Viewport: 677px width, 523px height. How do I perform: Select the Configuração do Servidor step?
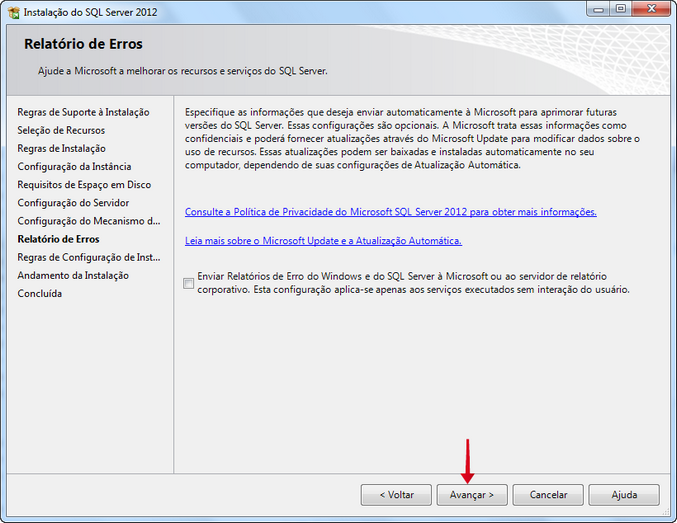(73, 203)
